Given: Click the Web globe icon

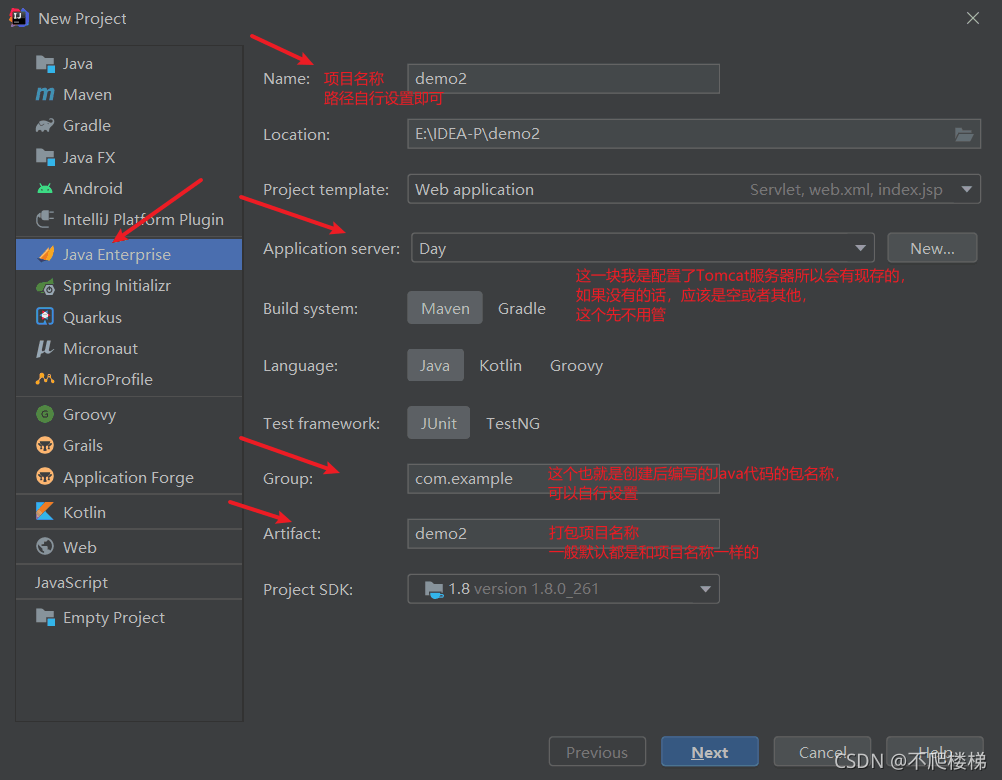Looking at the screenshot, I should point(45,547).
